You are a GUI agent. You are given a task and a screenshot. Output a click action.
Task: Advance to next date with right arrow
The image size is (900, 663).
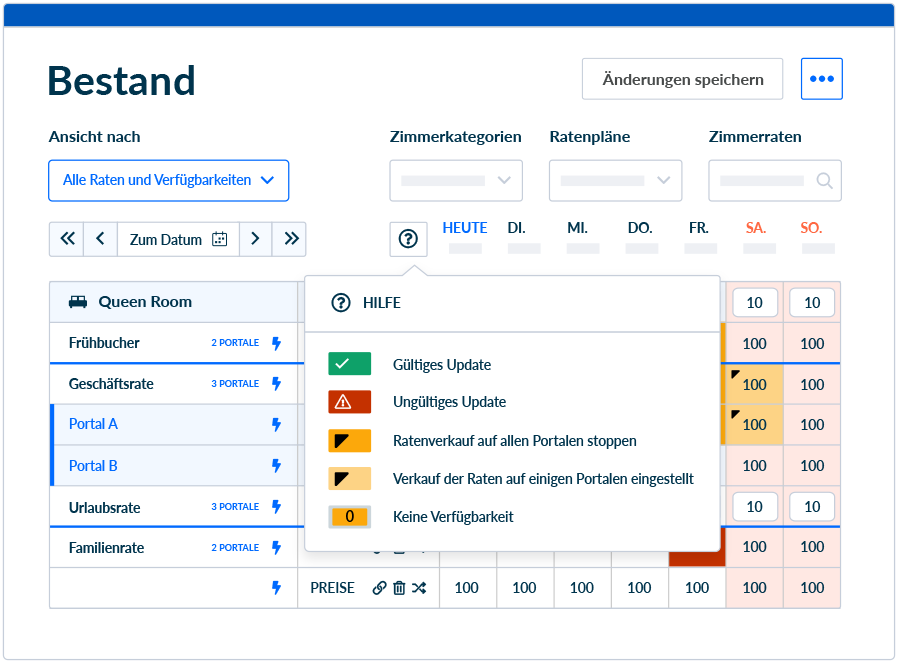255,239
